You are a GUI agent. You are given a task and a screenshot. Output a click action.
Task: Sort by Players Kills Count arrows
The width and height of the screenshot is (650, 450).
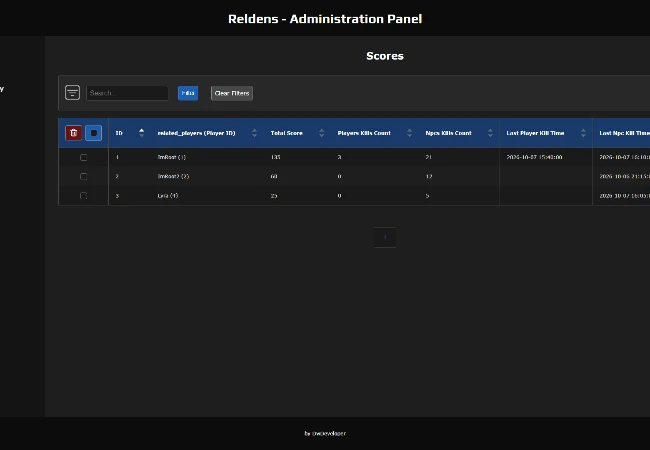tap(409, 133)
